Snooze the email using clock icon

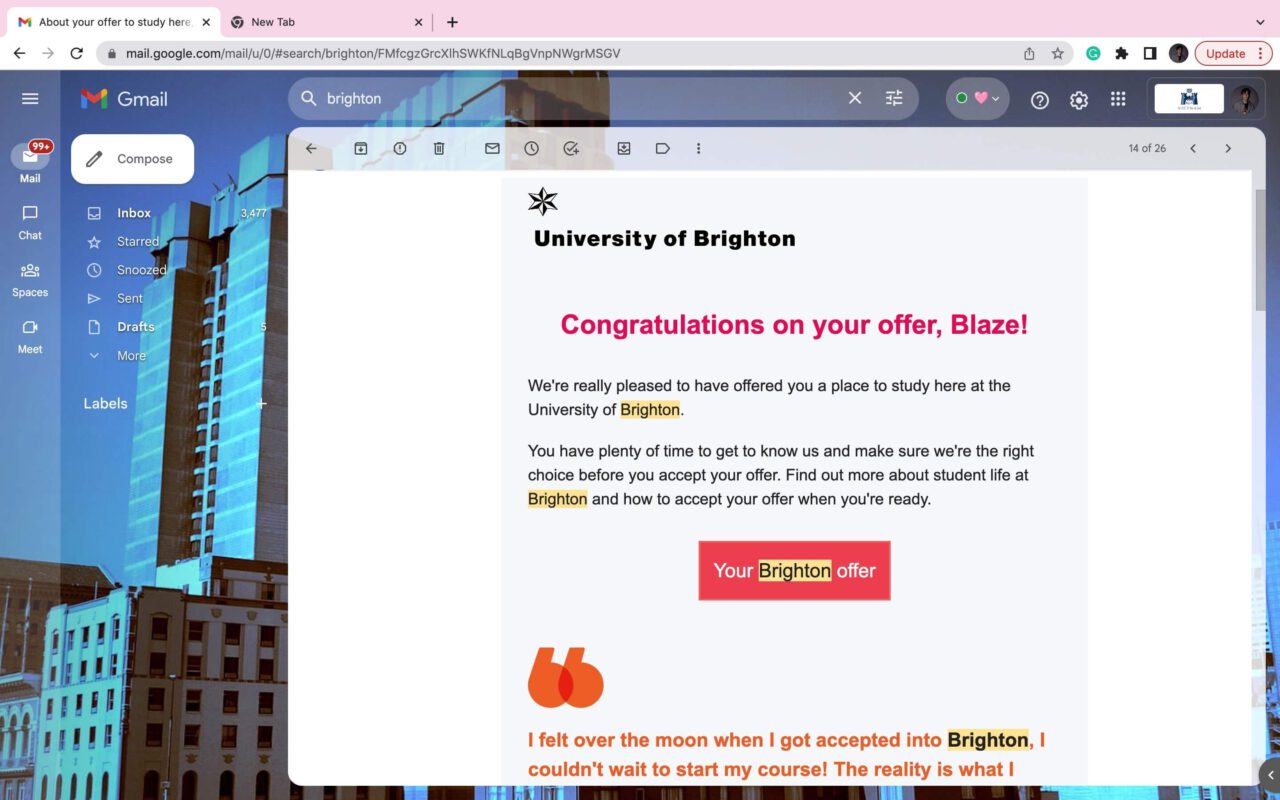[x=531, y=148]
